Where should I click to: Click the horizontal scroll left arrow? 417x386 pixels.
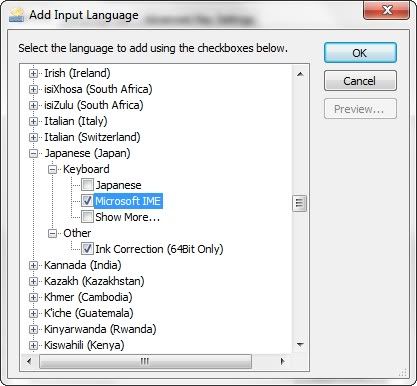pyautogui.click(x=29, y=361)
